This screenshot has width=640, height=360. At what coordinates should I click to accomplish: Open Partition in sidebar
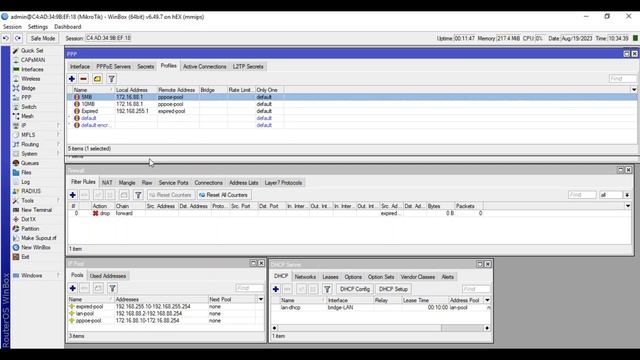pyautogui.click(x=30, y=229)
